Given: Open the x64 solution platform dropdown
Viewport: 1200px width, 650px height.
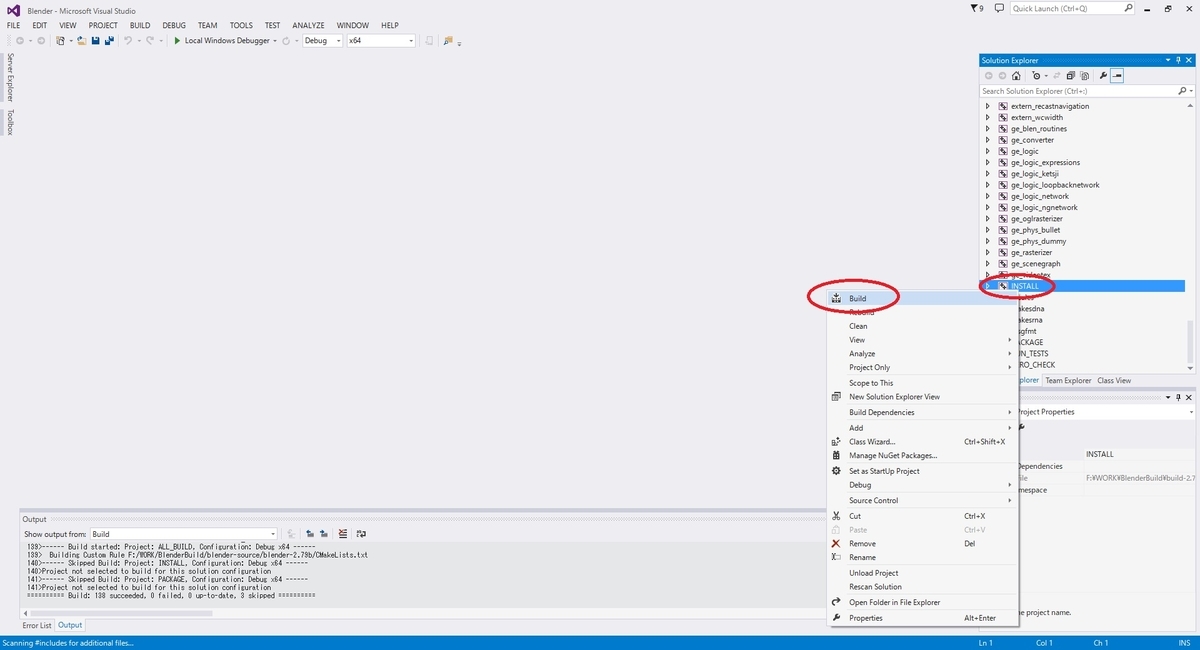Looking at the screenshot, I should point(380,41).
